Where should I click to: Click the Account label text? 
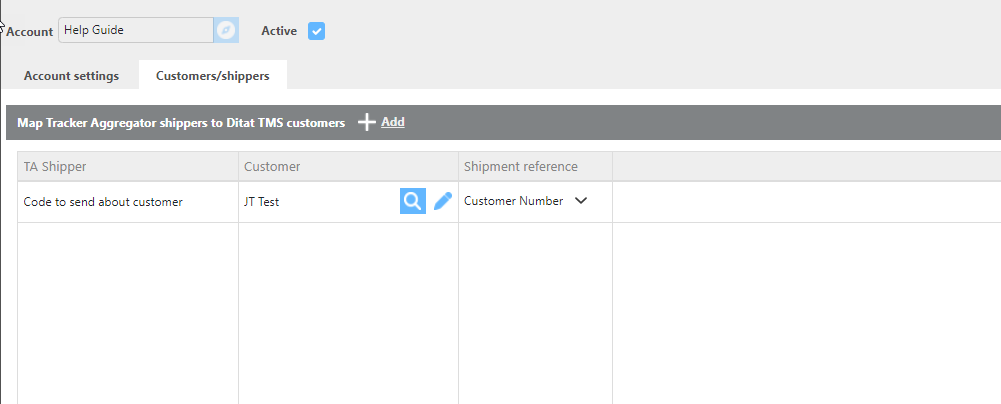point(30,31)
